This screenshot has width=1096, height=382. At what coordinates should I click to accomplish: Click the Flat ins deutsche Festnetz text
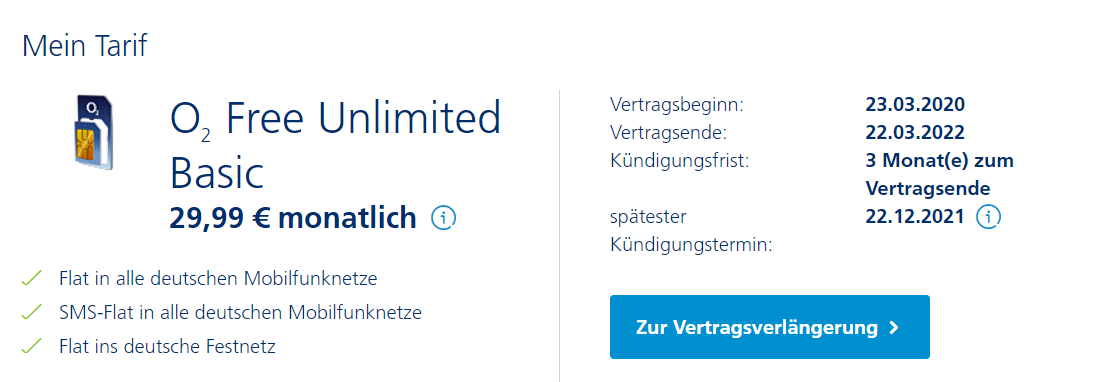coord(168,346)
